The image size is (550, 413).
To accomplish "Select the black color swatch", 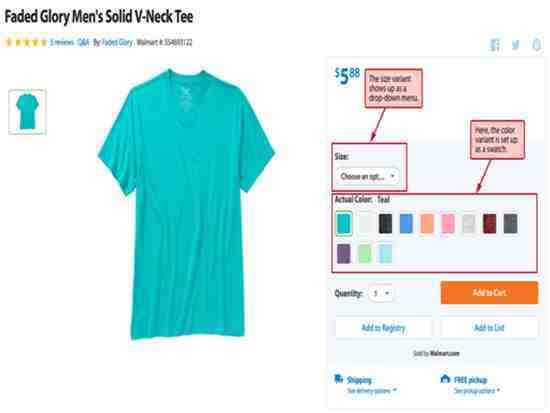I will pos(385,224).
